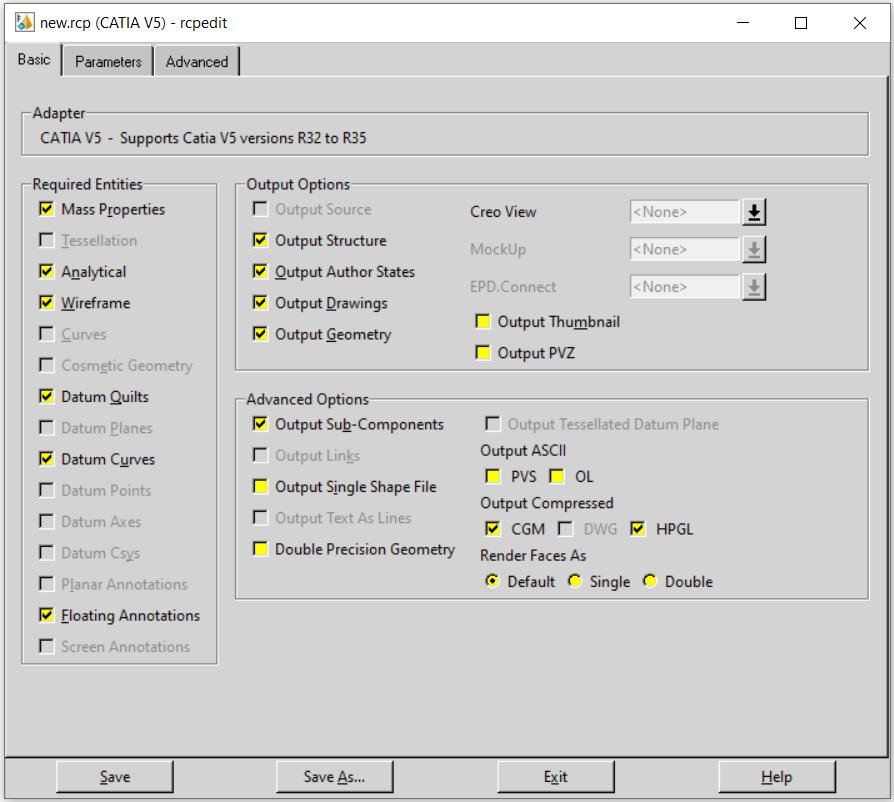Enable Output Single Shape File
This screenshot has width=894, height=802.
click(260, 487)
